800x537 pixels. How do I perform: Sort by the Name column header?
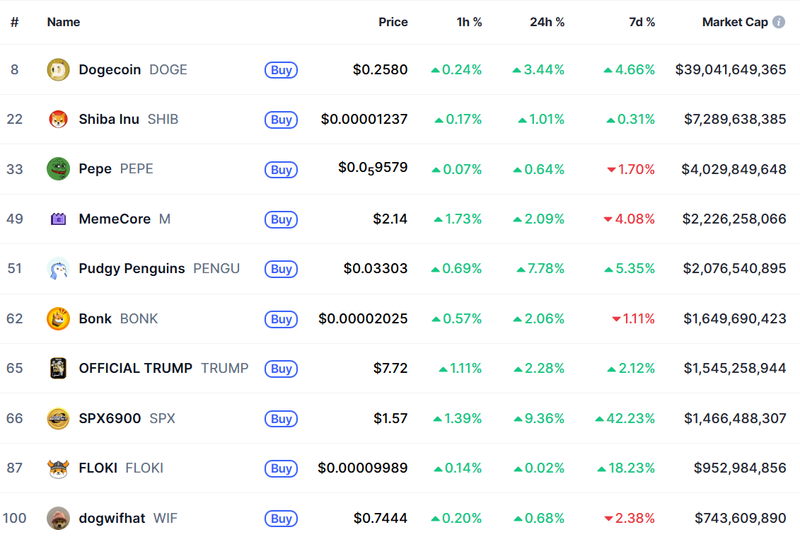(63, 22)
